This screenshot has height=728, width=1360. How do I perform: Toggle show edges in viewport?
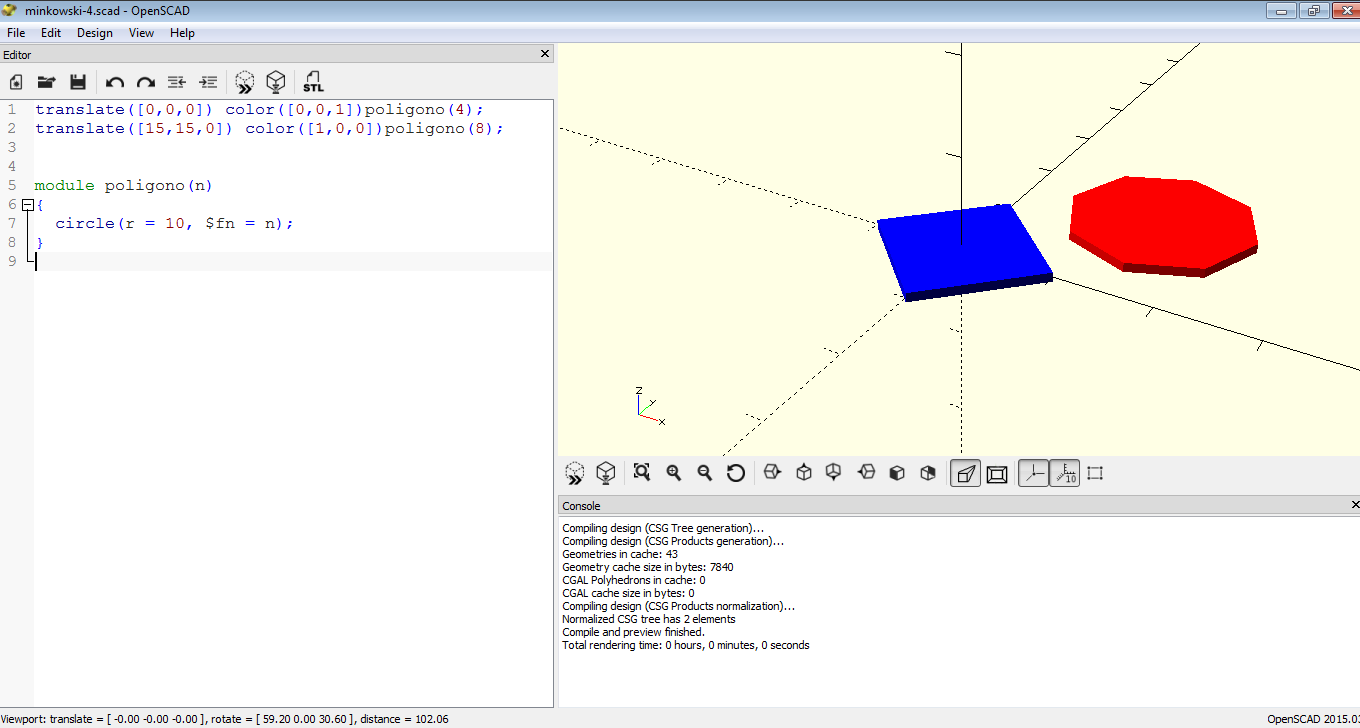1095,473
